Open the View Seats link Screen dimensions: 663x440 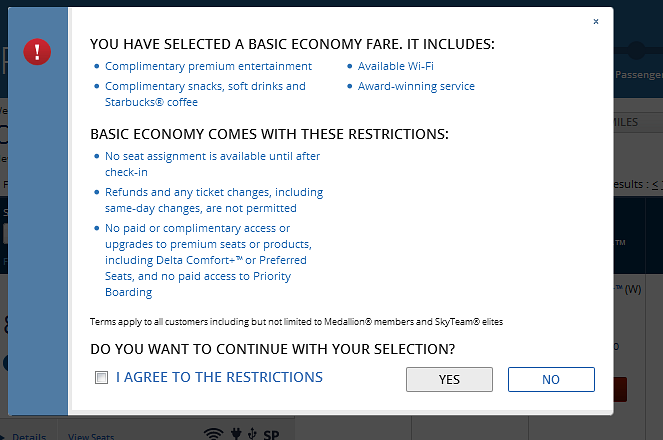tap(91, 436)
